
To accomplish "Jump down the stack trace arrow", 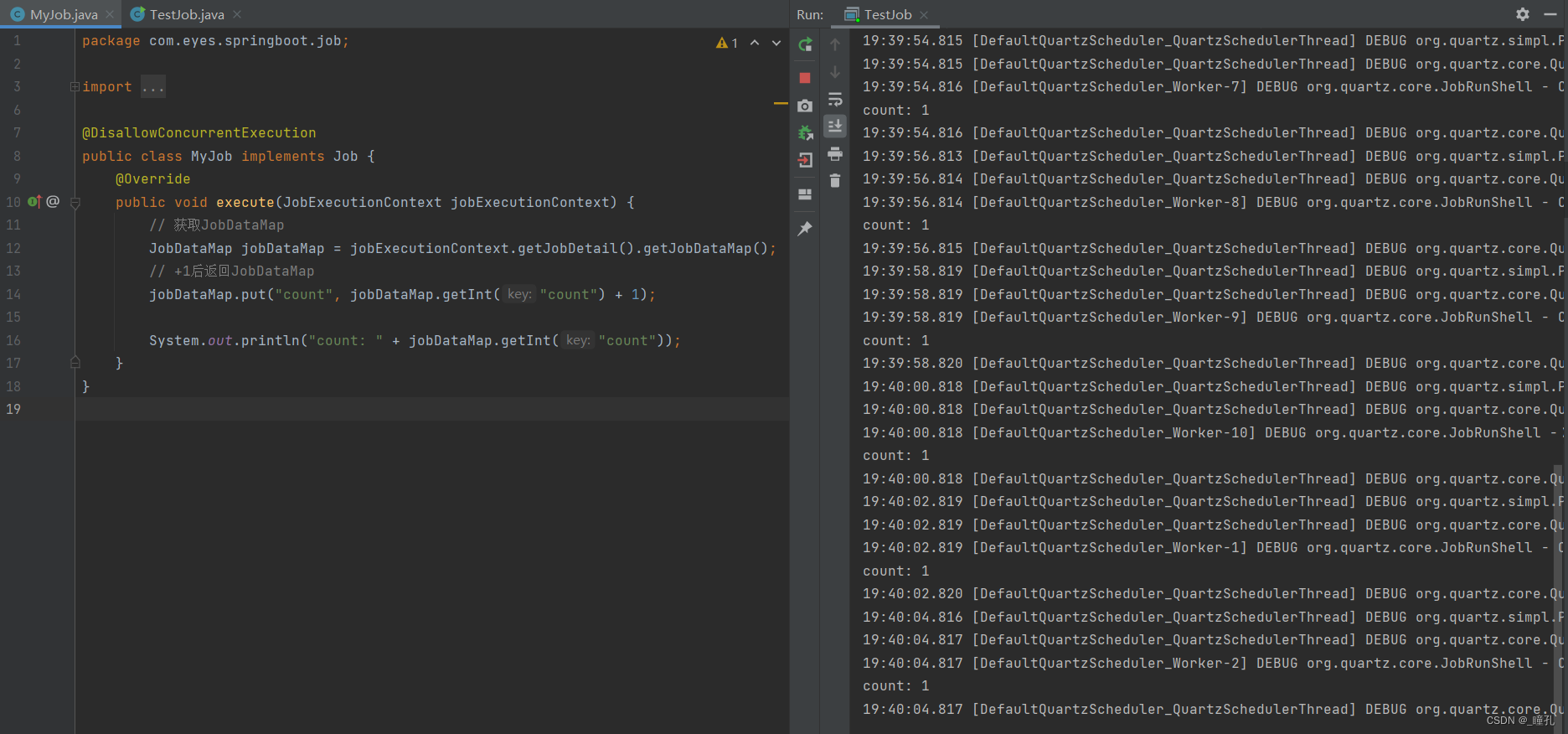I will coord(835,72).
